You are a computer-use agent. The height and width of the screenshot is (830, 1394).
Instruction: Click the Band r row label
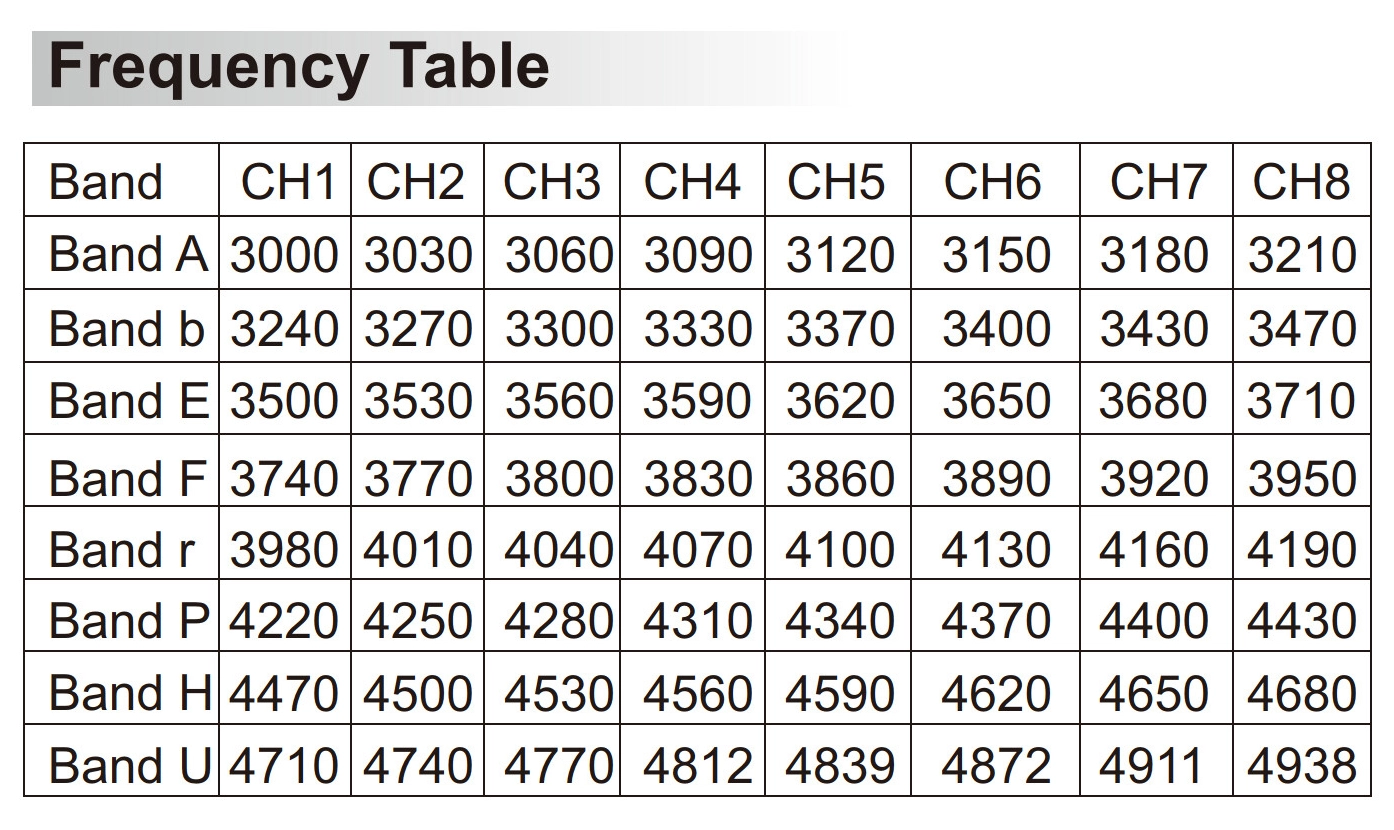point(120,550)
